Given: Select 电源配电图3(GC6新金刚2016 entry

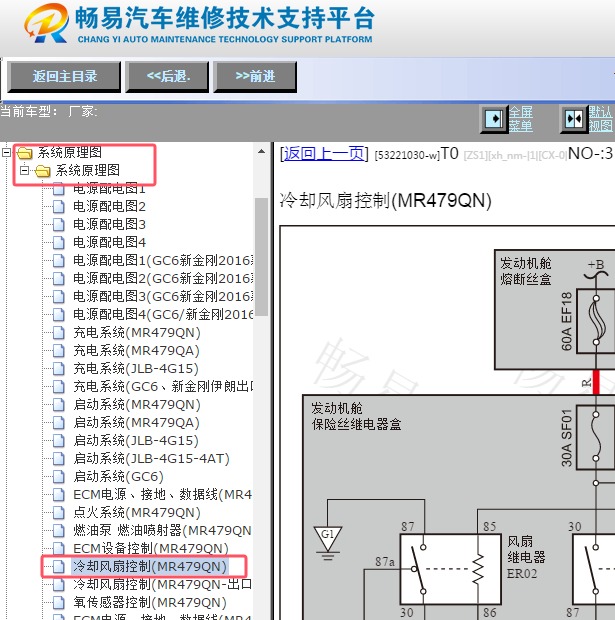Looking at the screenshot, I should (163, 296).
